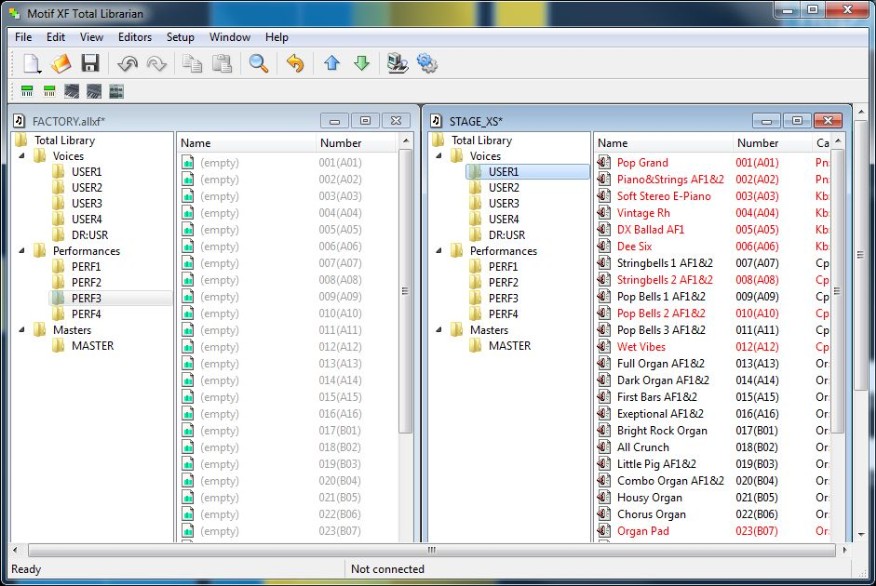Select the Chorus Organ voice row

point(712,514)
